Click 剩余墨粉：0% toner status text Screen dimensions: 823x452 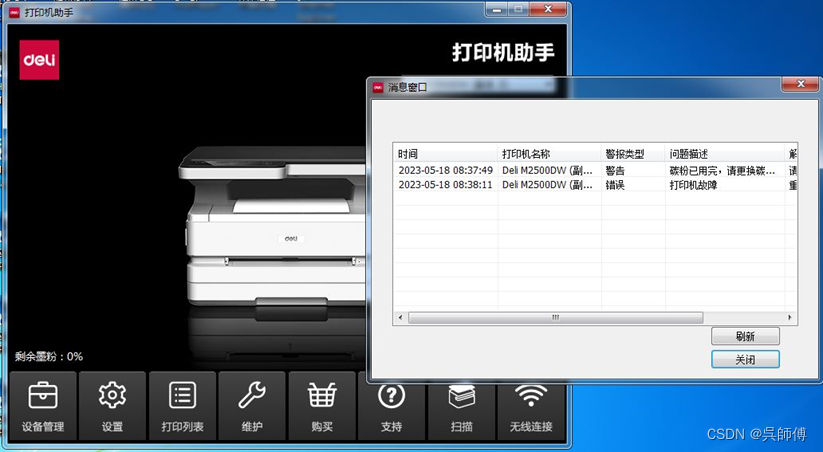point(49,356)
